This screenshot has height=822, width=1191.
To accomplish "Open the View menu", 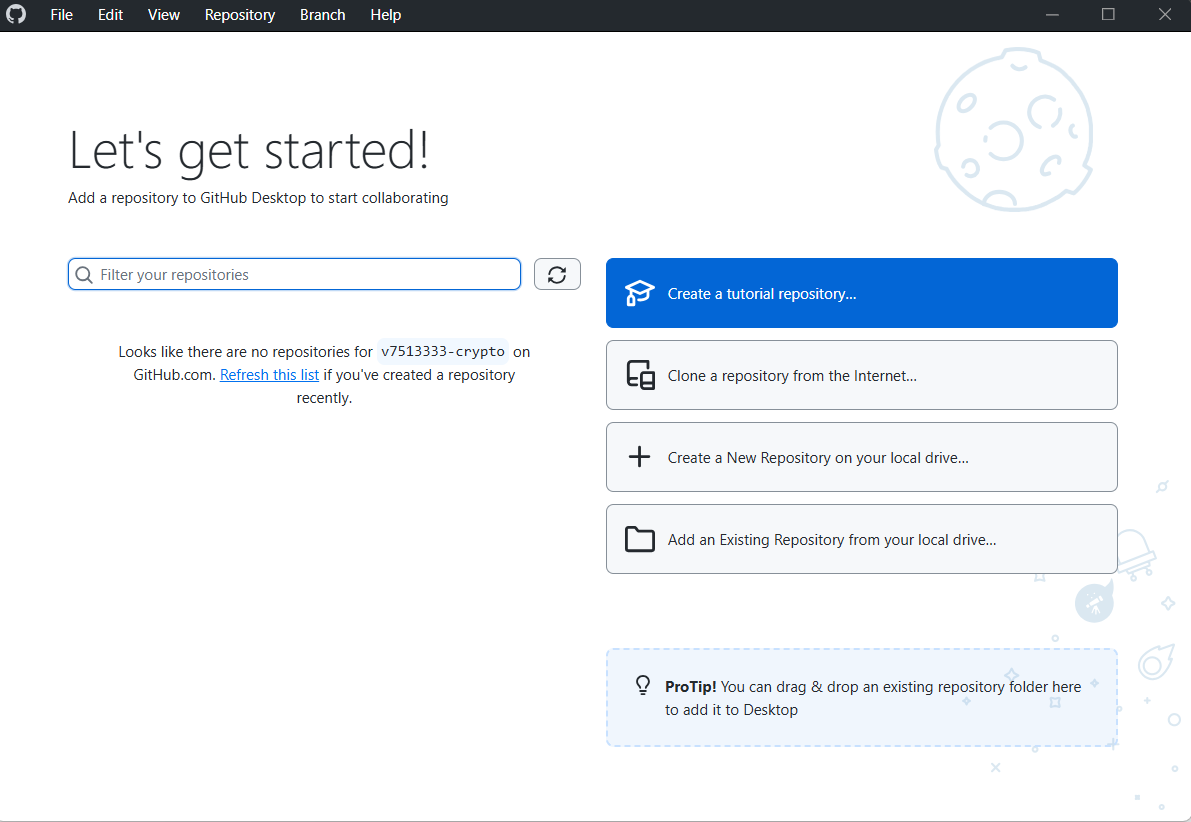I will pyautogui.click(x=163, y=14).
